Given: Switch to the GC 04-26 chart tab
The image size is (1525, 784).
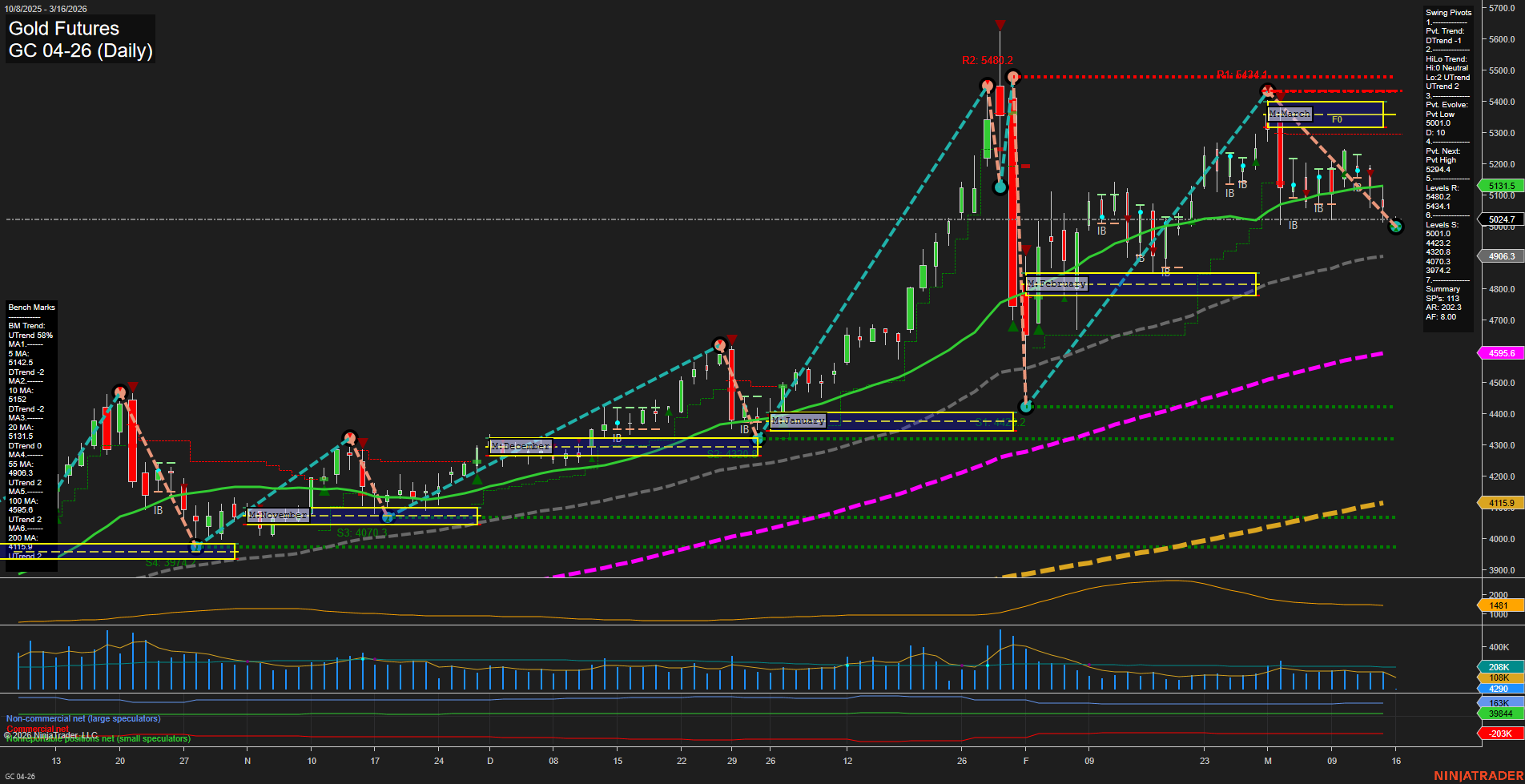Looking at the screenshot, I should click(20, 775).
